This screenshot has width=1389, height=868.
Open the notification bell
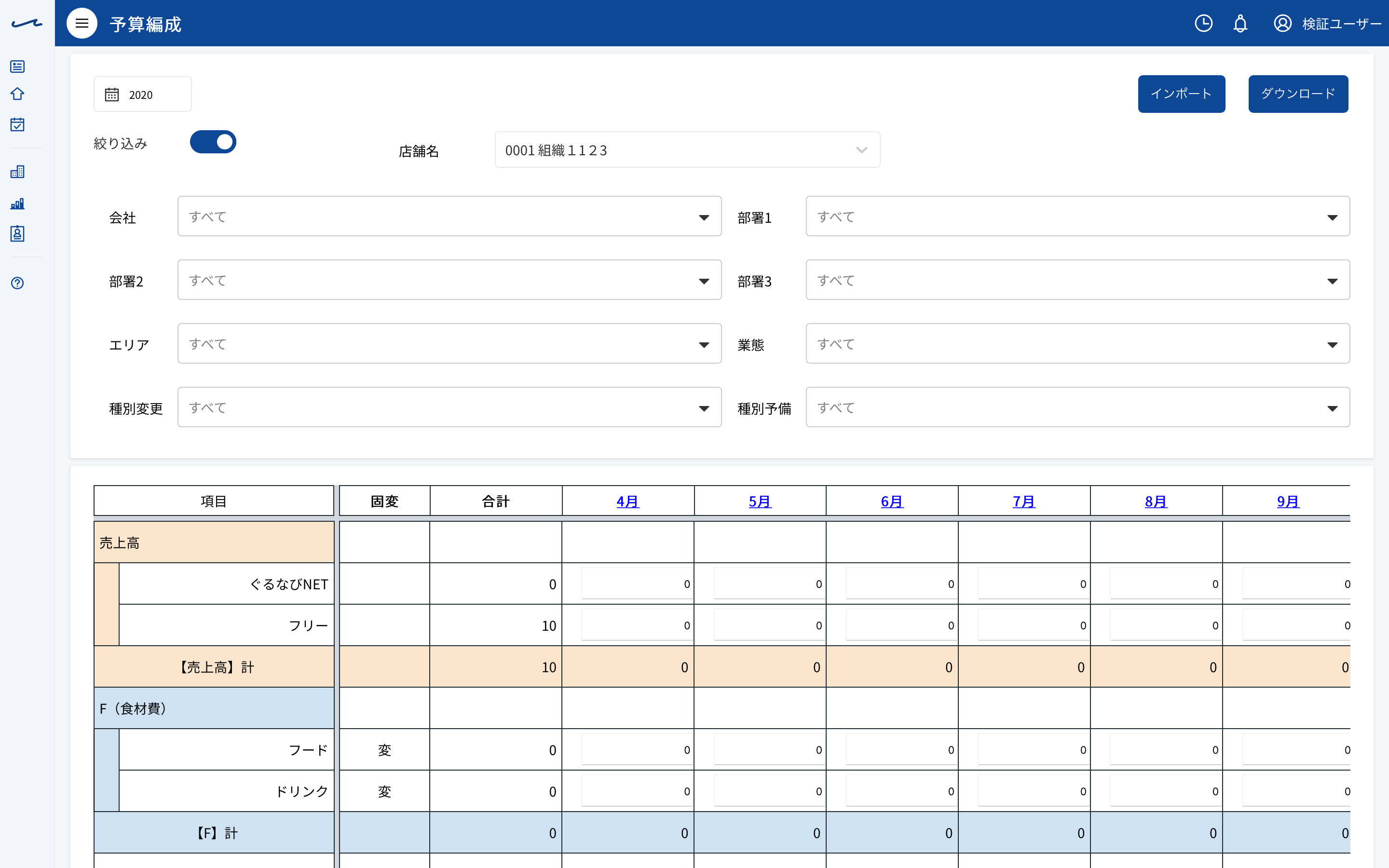click(1240, 24)
